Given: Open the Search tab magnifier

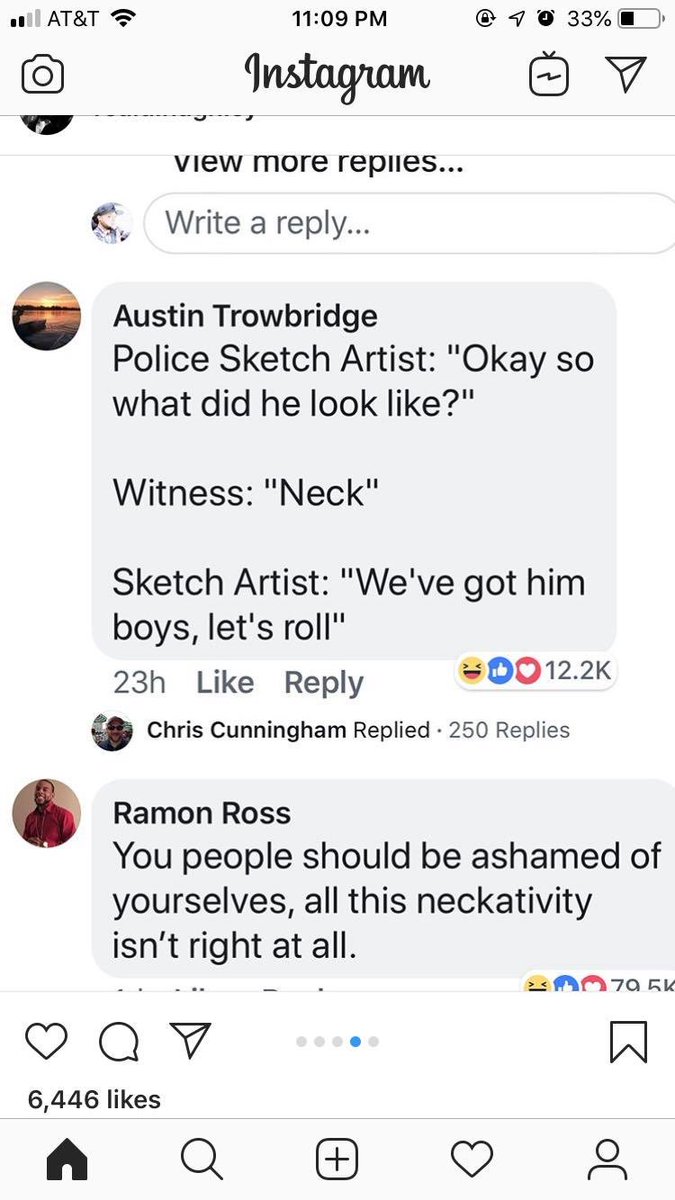Looking at the screenshot, I should pos(202,1159).
